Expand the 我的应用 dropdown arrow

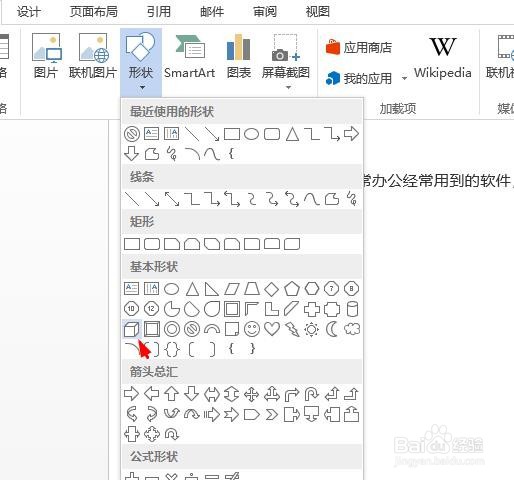coord(404,79)
